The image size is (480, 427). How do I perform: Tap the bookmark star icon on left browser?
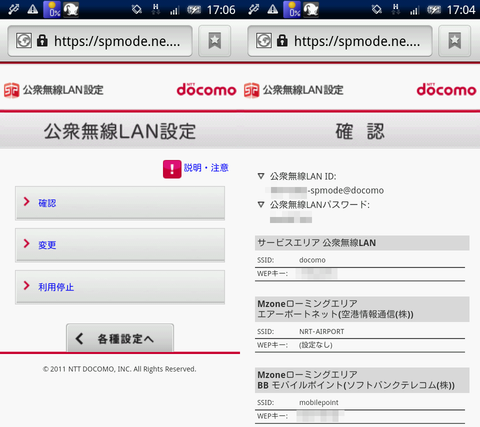(215, 41)
